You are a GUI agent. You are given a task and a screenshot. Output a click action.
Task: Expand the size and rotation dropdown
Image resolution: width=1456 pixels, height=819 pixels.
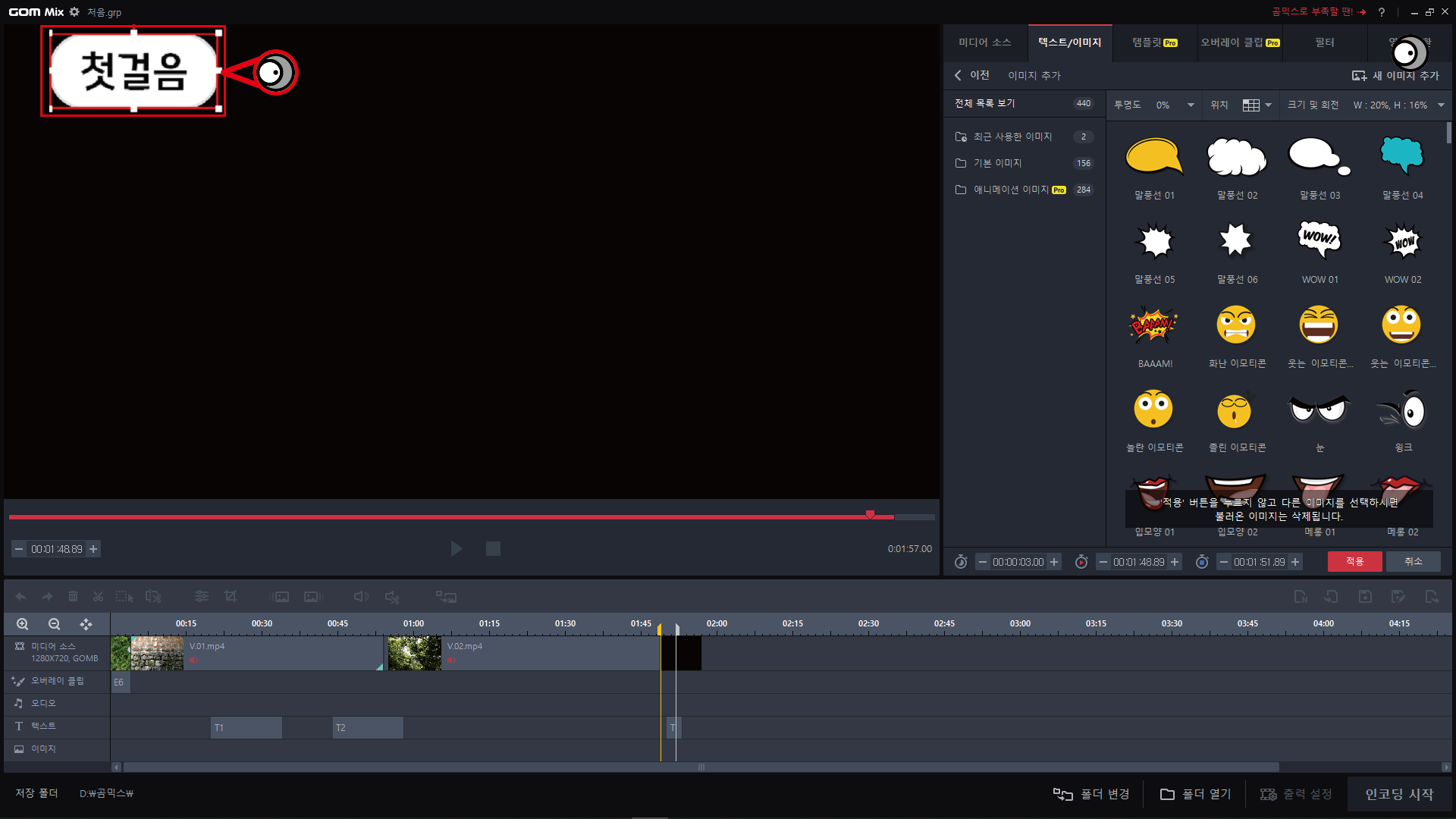click(x=1441, y=105)
